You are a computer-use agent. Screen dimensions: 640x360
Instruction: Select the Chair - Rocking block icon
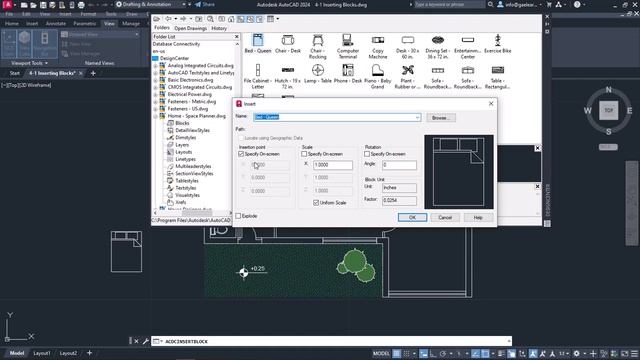(318, 40)
